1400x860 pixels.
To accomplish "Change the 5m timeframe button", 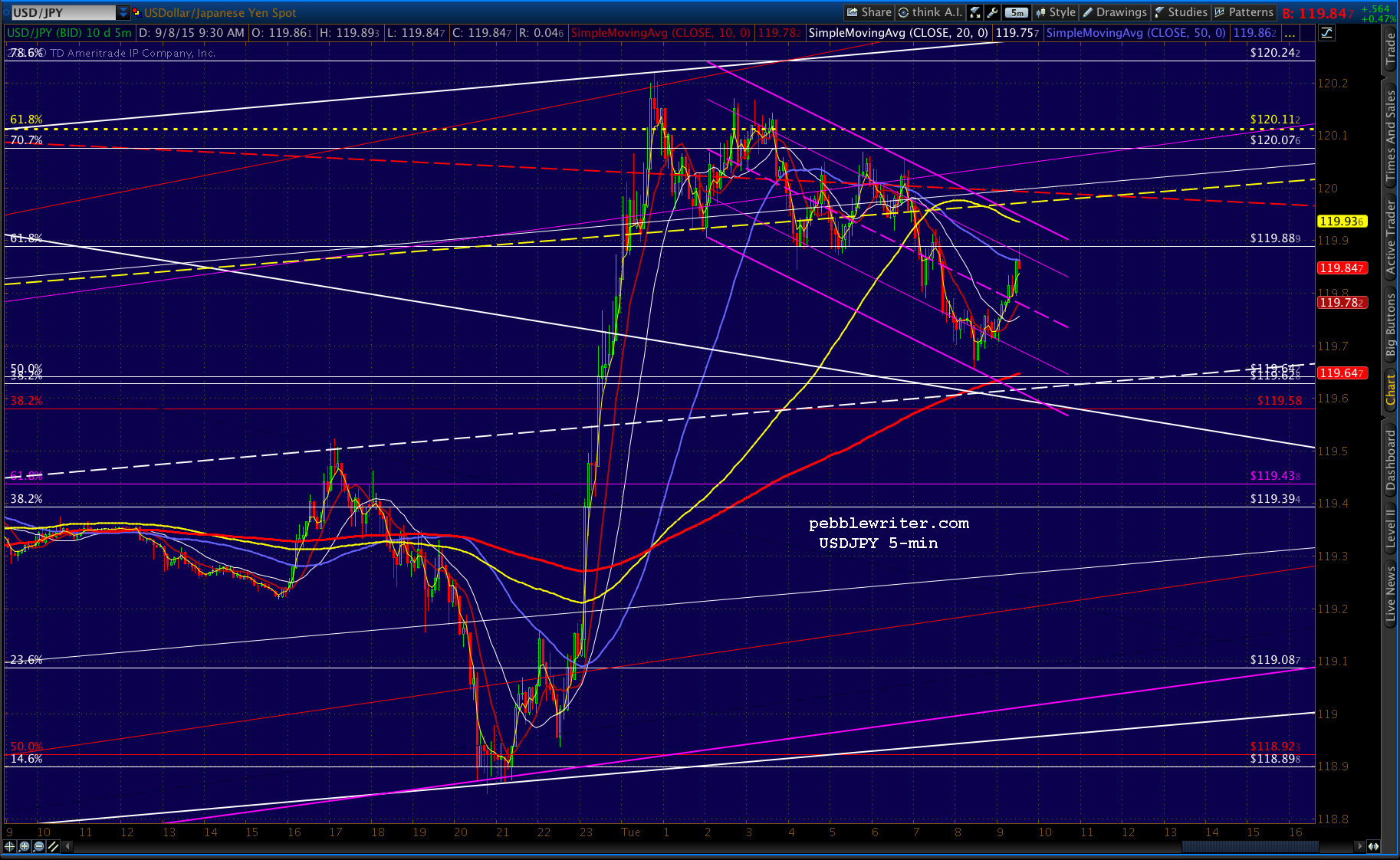I will 1017,12.
